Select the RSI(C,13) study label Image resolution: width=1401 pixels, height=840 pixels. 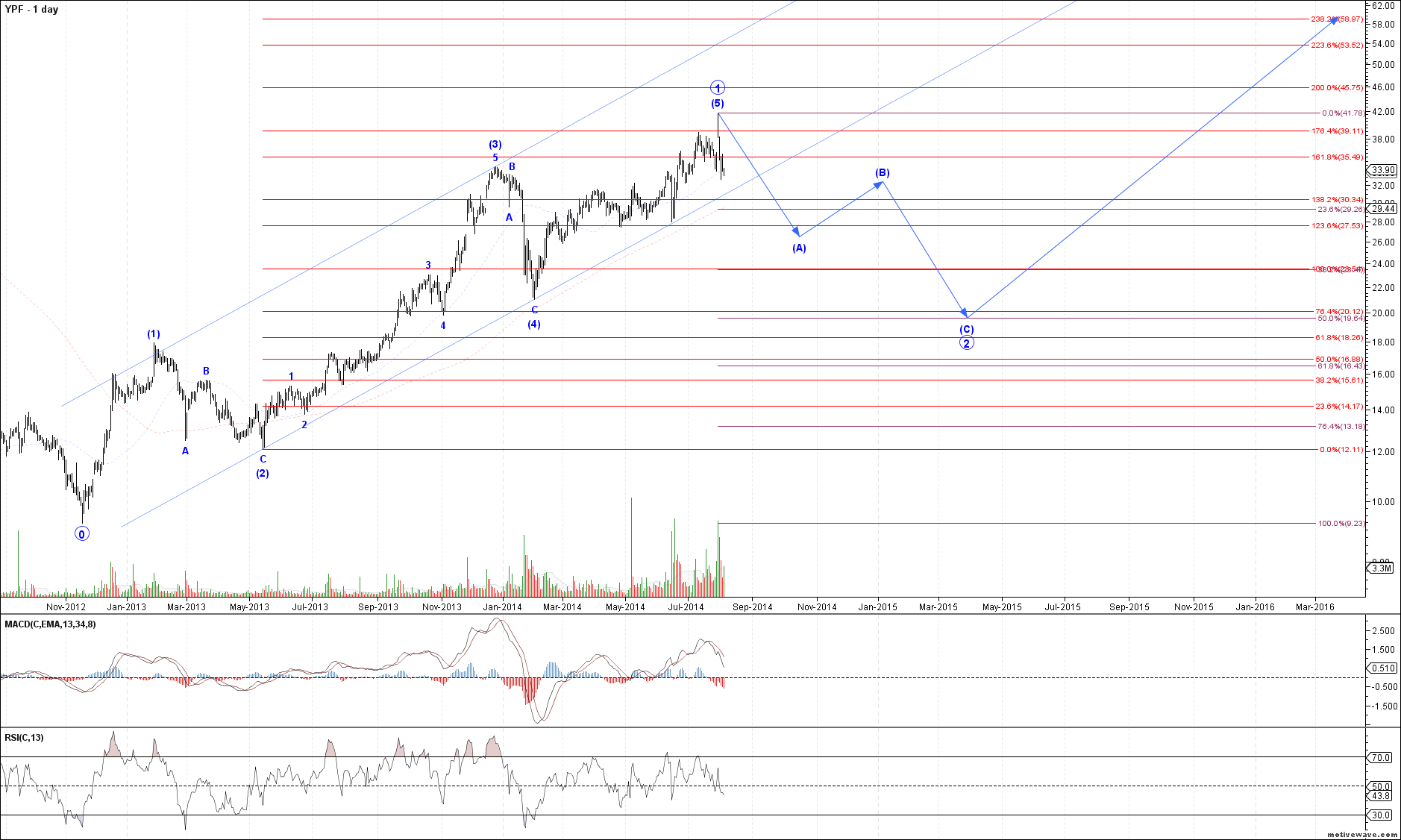coord(24,737)
